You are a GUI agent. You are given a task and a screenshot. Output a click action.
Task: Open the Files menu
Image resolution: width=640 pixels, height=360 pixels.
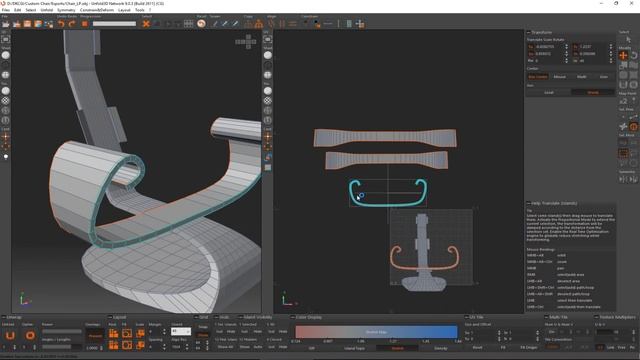6,10
